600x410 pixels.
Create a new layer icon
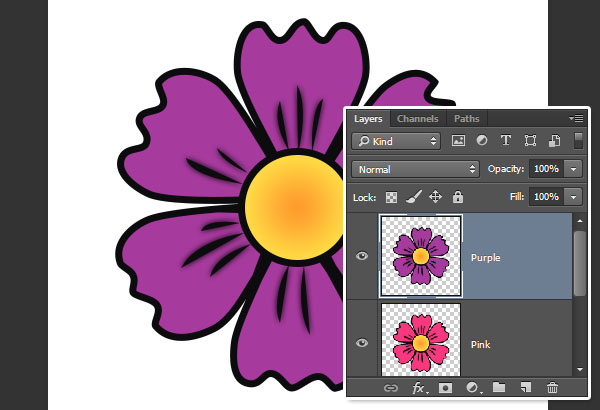point(526,388)
